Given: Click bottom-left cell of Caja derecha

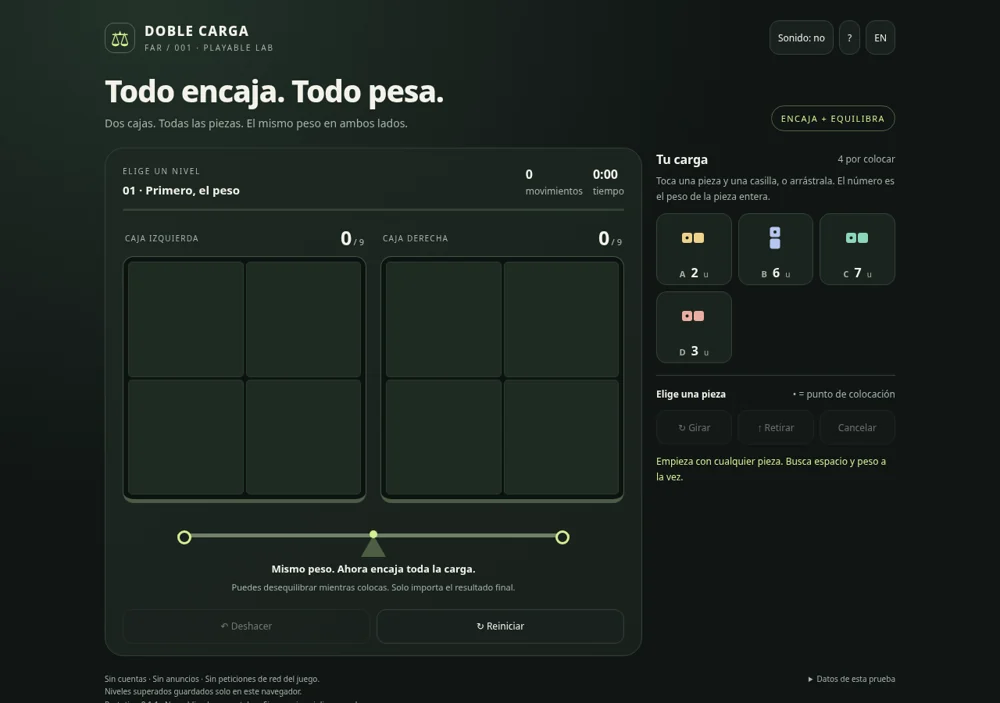Looking at the screenshot, I should [x=443, y=437].
